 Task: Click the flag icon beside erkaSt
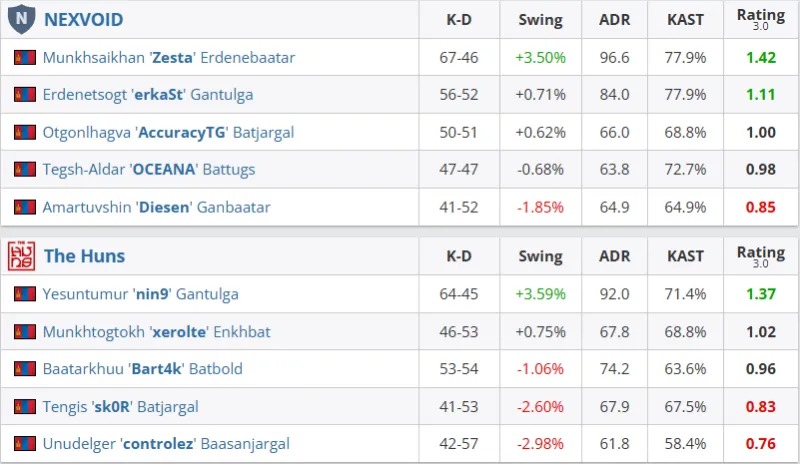point(25,95)
